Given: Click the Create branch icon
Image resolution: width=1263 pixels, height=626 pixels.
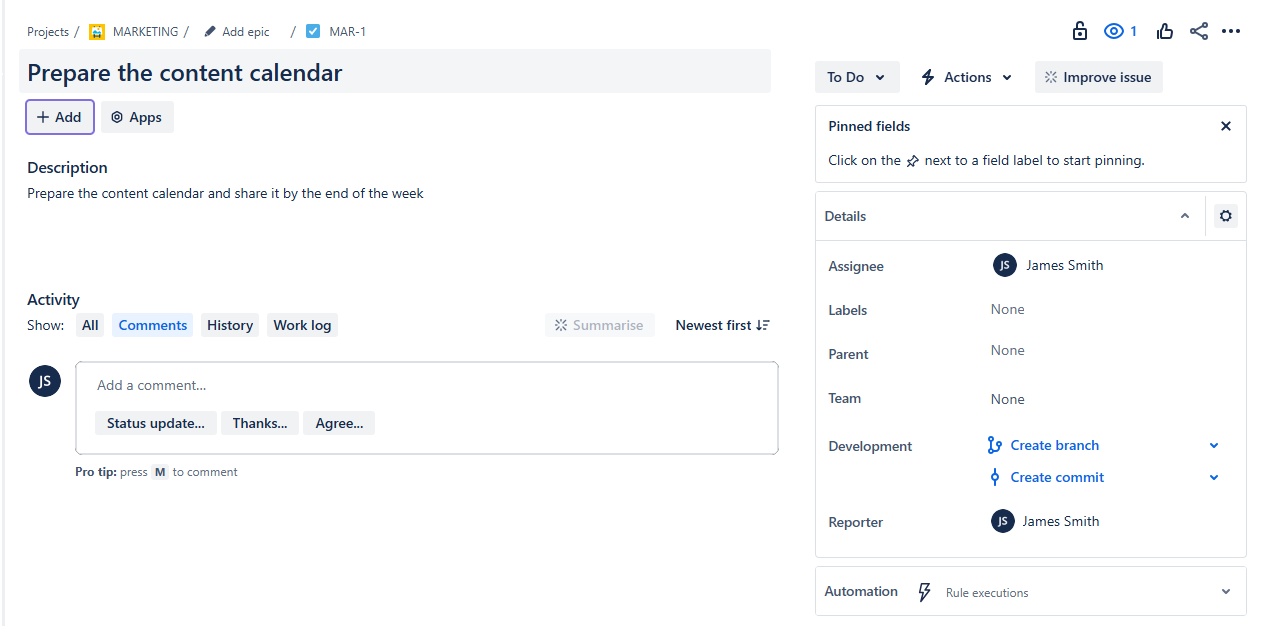Looking at the screenshot, I should pos(996,445).
